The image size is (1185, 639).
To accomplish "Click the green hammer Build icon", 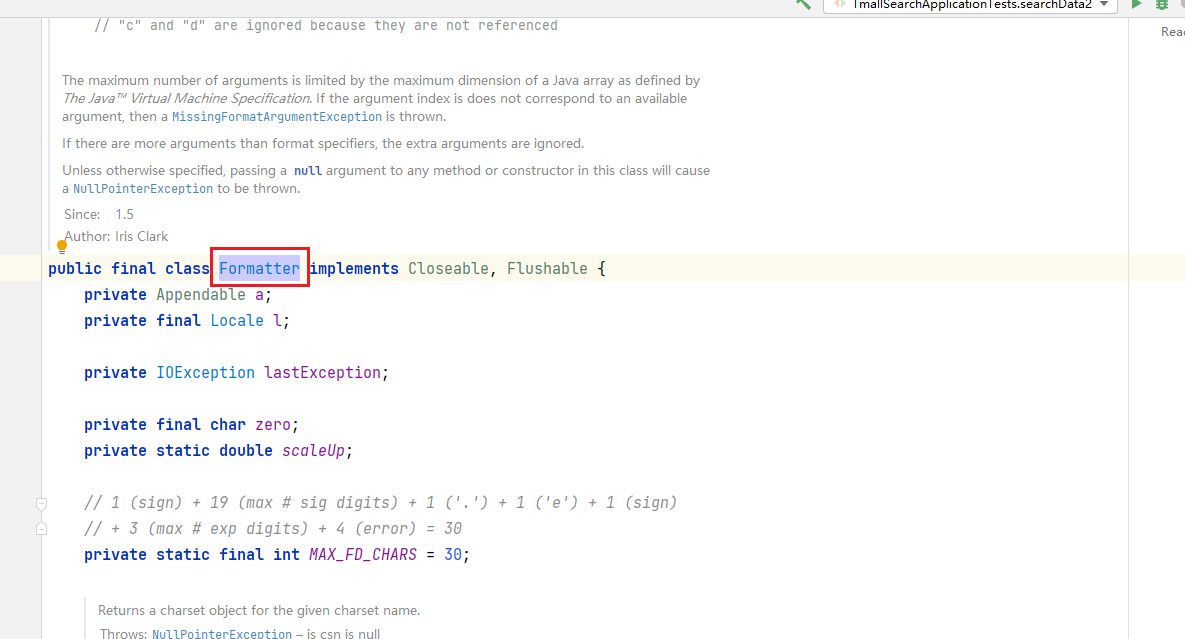I will 803,5.
